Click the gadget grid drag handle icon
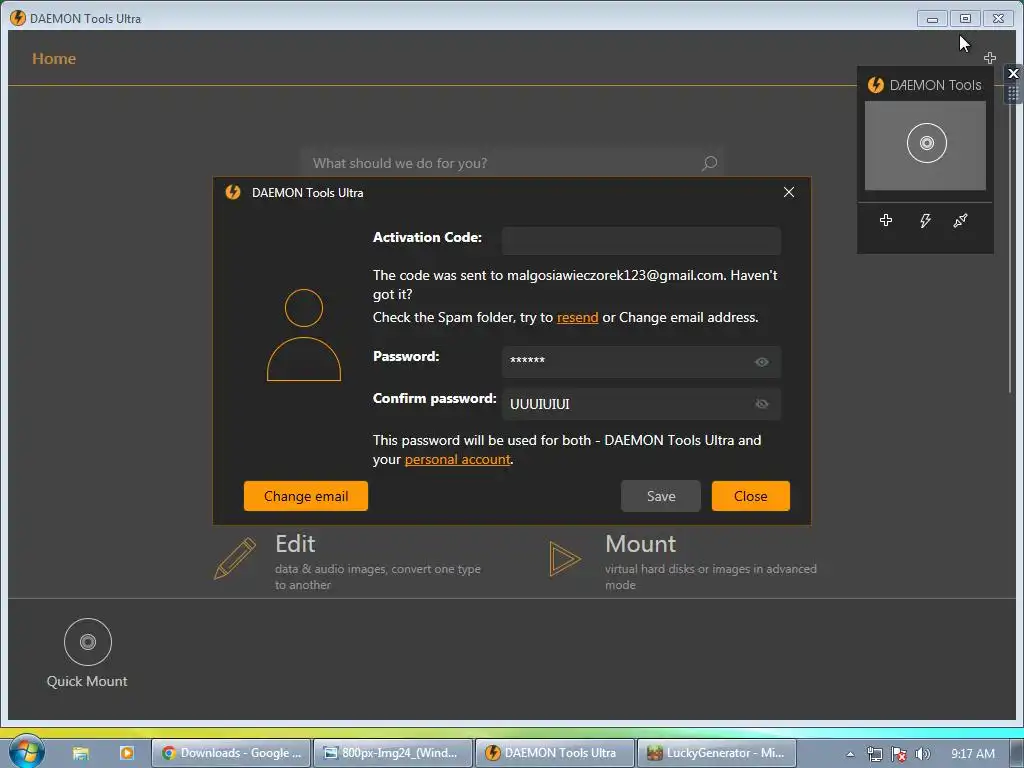1024x768 pixels. point(1013,93)
